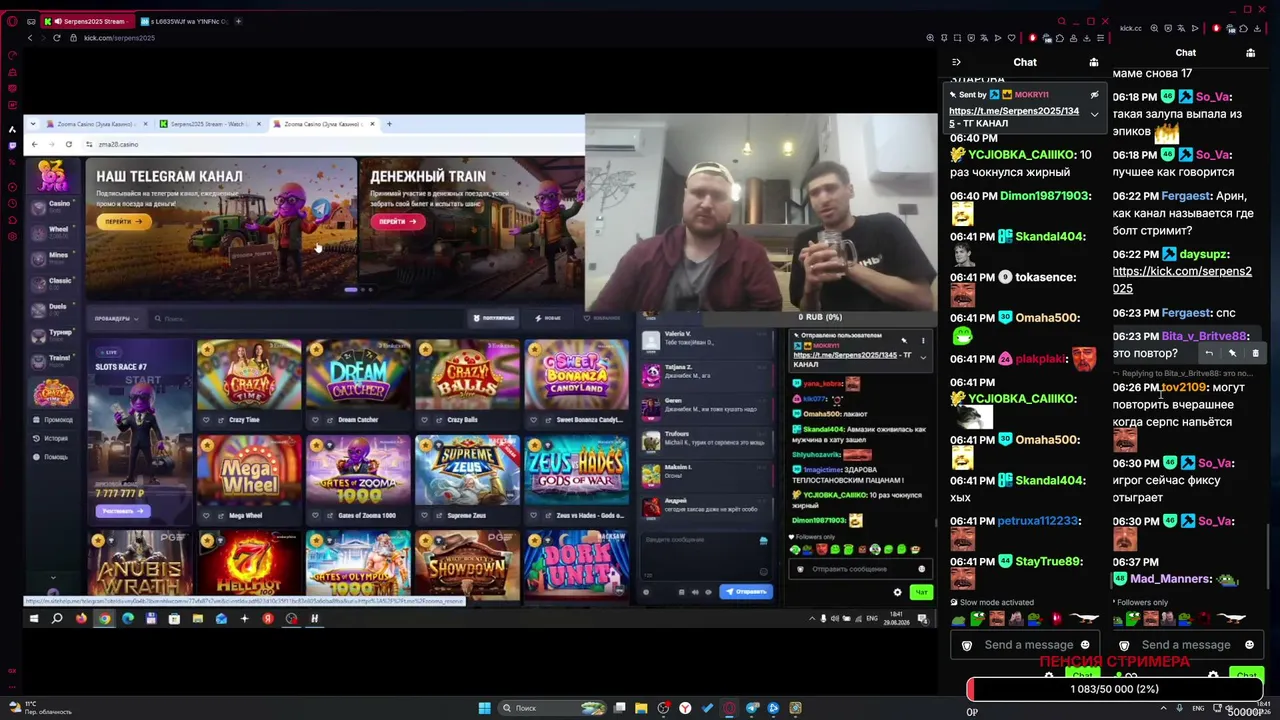Open the outer browser's main menu icon
Viewport: 1280px width, 720px height.
pyautogui.click(x=1100, y=38)
